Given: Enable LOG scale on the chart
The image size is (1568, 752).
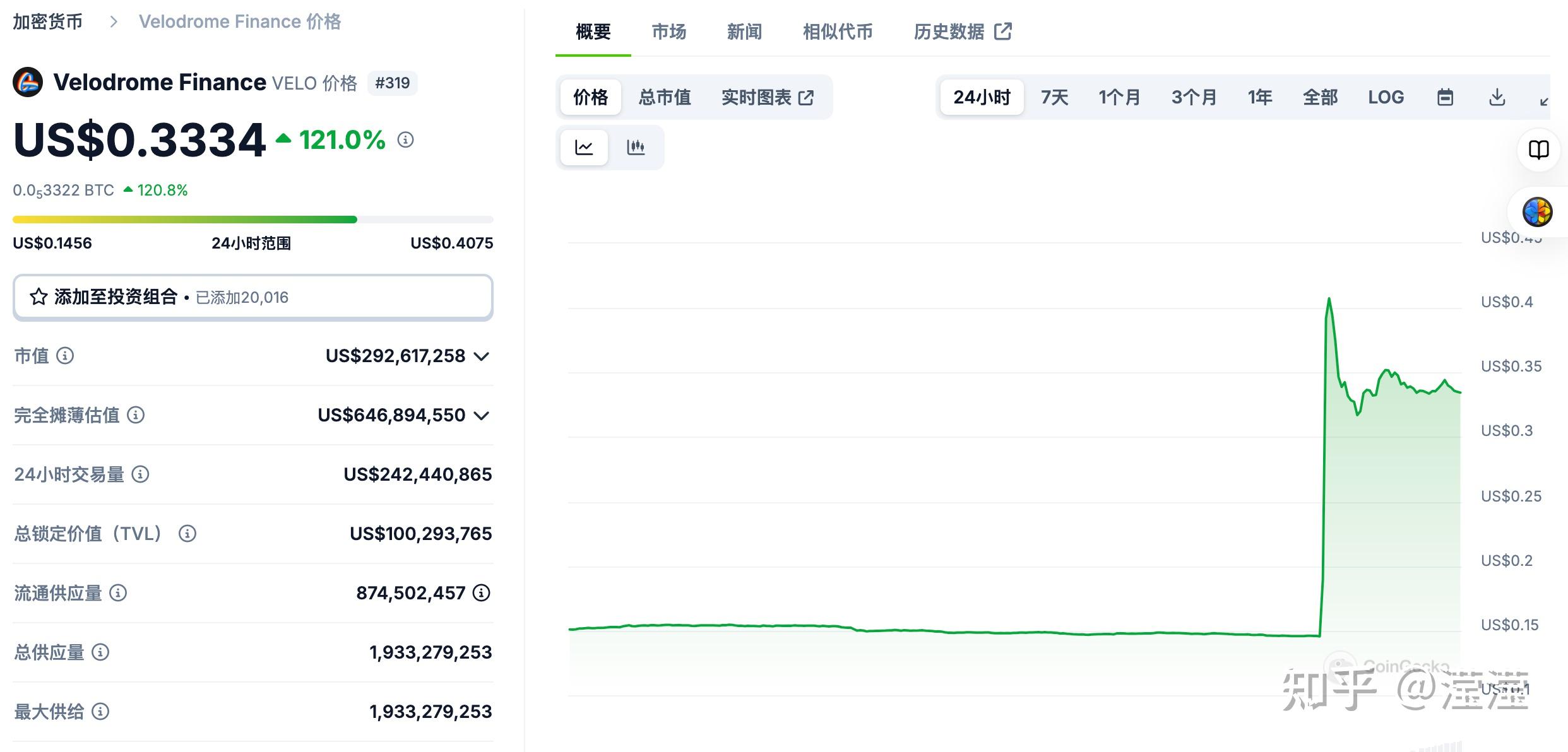Looking at the screenshot, I should pos(1386,97).
